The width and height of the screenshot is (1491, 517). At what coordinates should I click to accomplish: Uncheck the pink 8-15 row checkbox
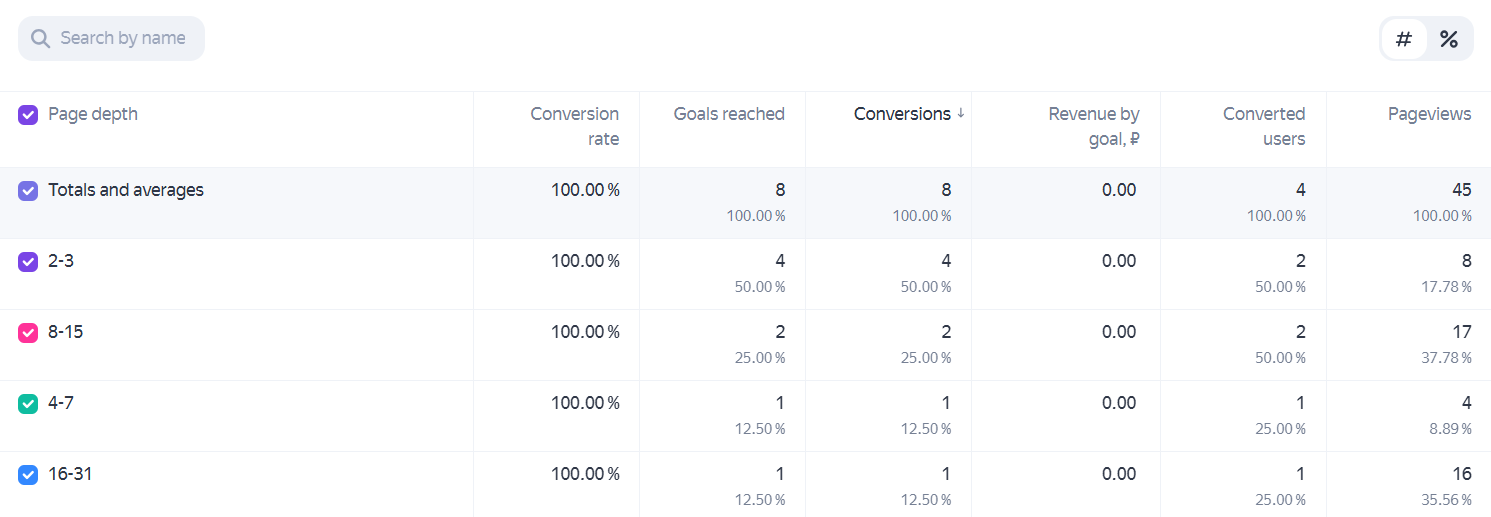(28, 333)
